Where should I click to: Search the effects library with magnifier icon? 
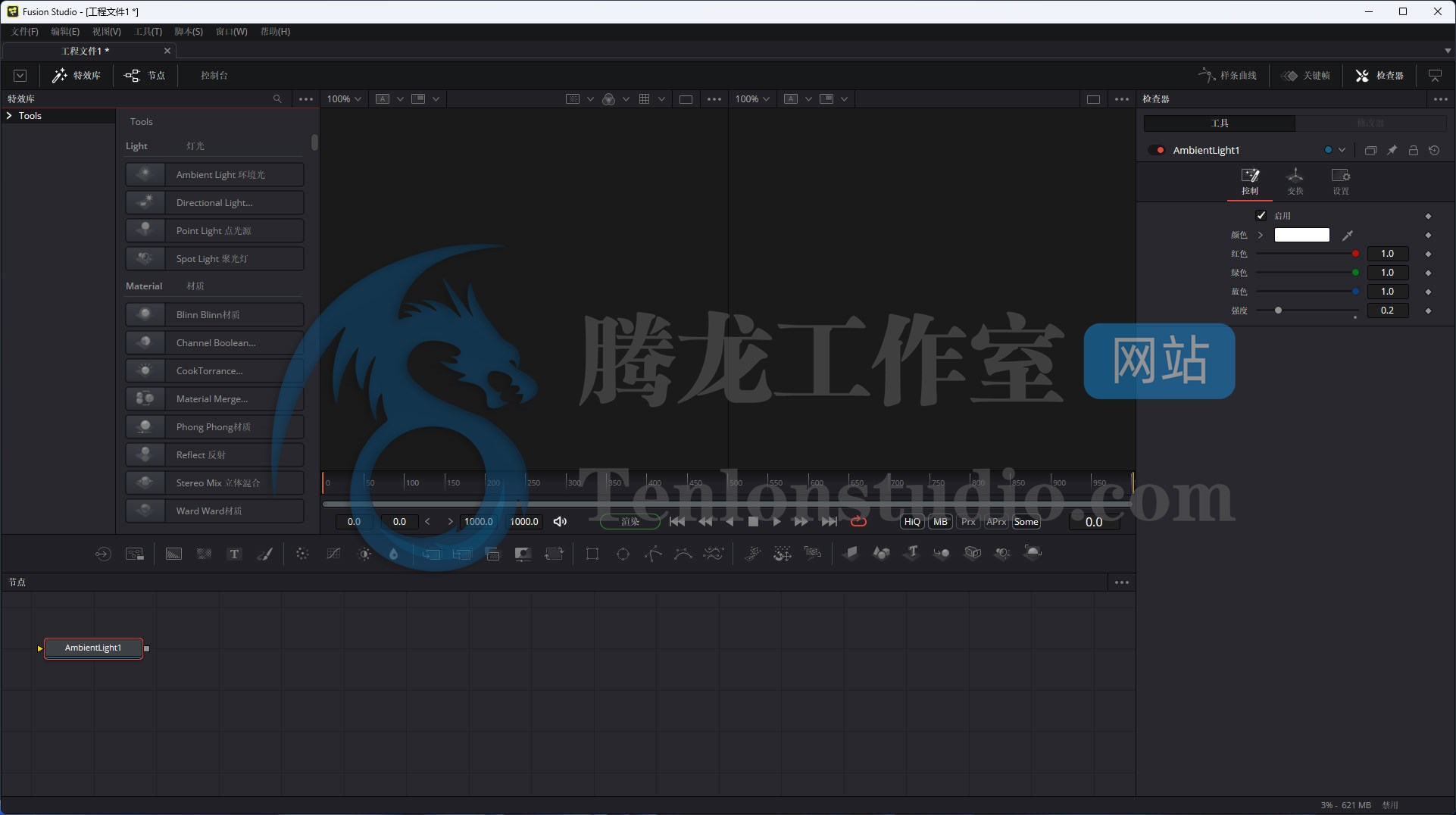click(x=277, y=98)
